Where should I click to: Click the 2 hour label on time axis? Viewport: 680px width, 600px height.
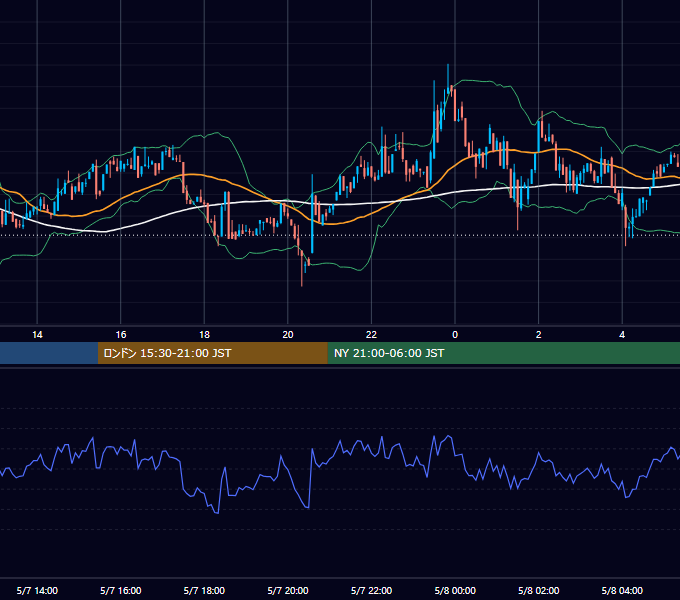(x=539, y=335)
